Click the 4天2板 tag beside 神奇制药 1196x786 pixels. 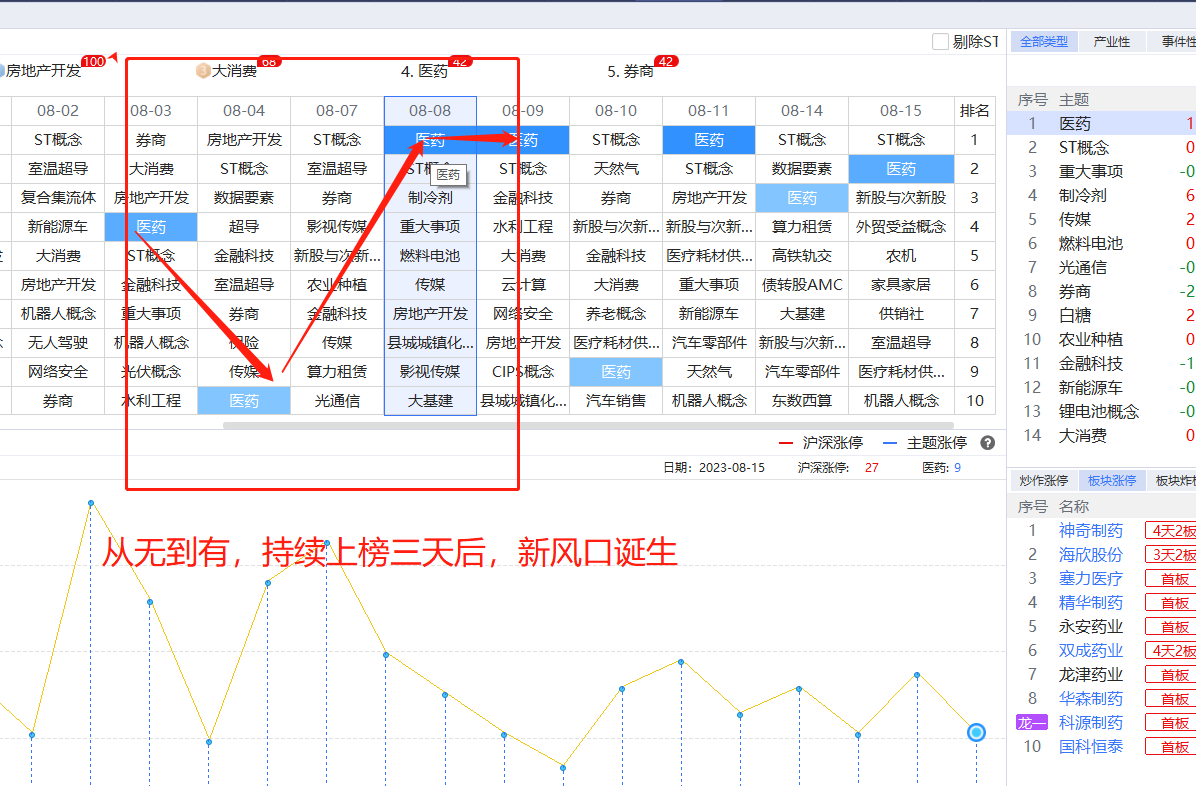(x=1171, y=531)
